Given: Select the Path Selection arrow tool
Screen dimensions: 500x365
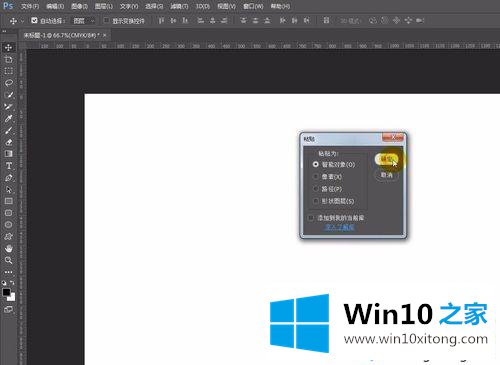Looking at the screenshot, I should pyautogui.click(x=8, y=190).
